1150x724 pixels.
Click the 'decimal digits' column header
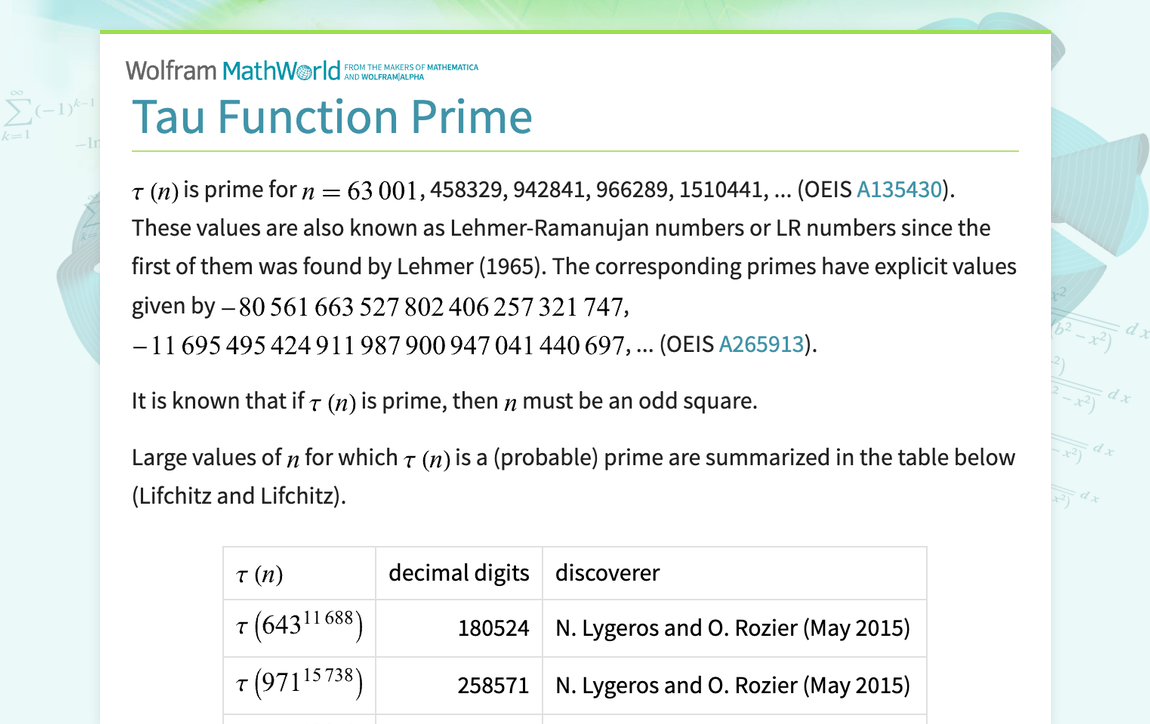tap(459, 572)
